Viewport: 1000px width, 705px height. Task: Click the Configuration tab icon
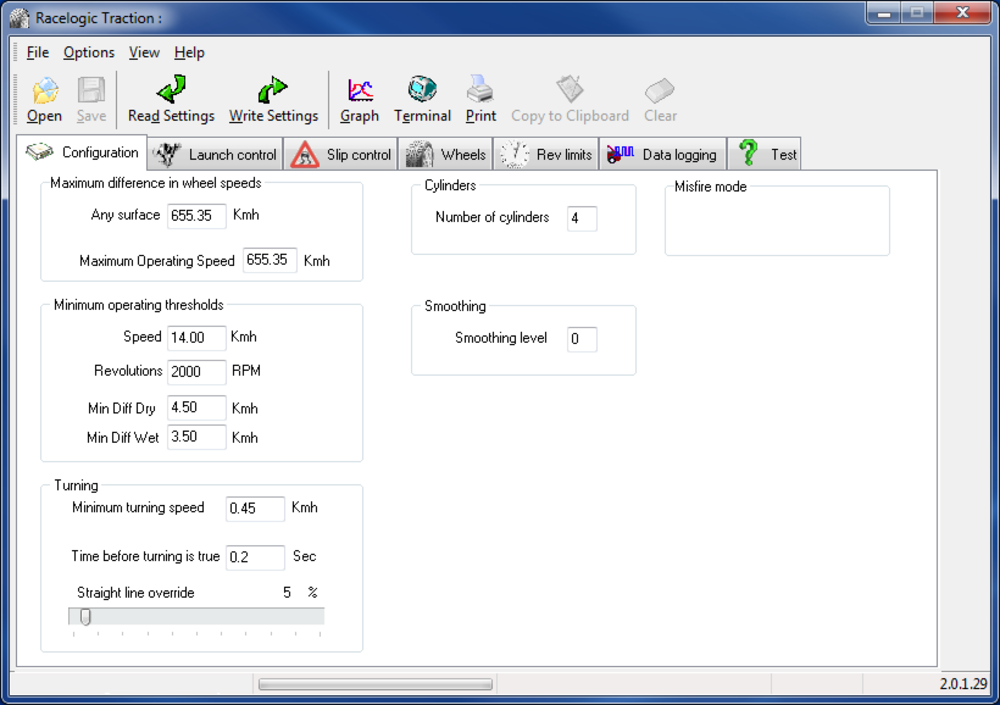click(x=40, y=152)
